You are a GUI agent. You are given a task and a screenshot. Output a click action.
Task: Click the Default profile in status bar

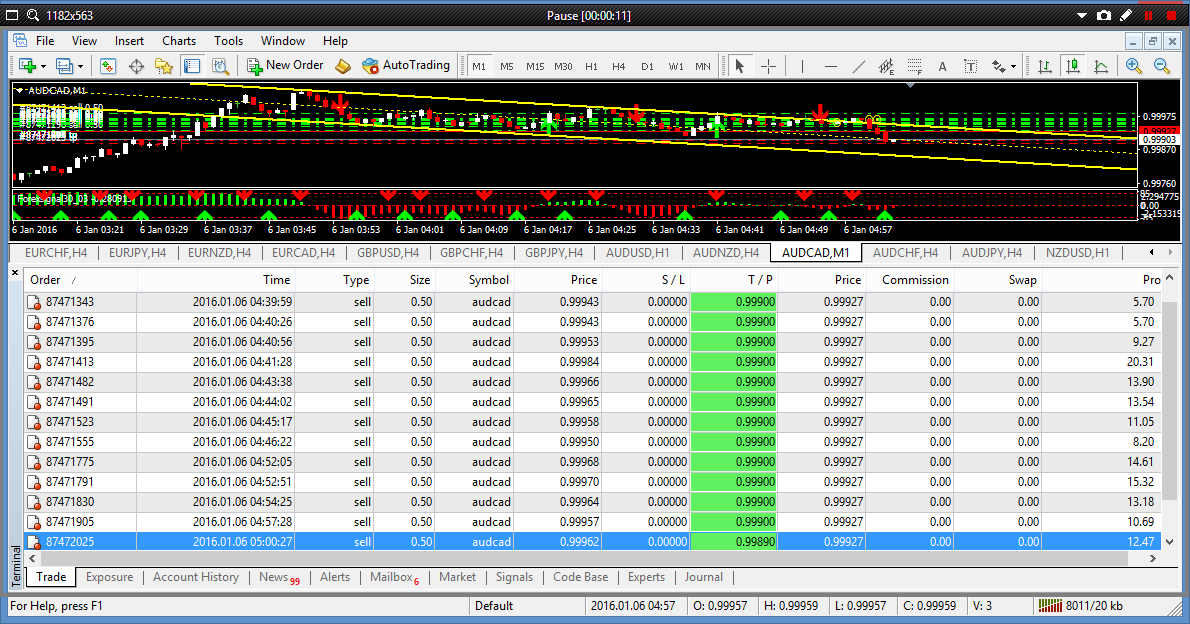pyautogui.click(x=494, y=606)
